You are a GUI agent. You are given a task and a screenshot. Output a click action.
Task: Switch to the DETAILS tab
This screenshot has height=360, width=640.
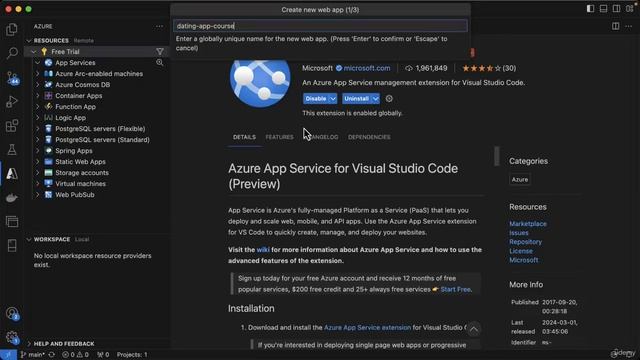click(244, 137)
